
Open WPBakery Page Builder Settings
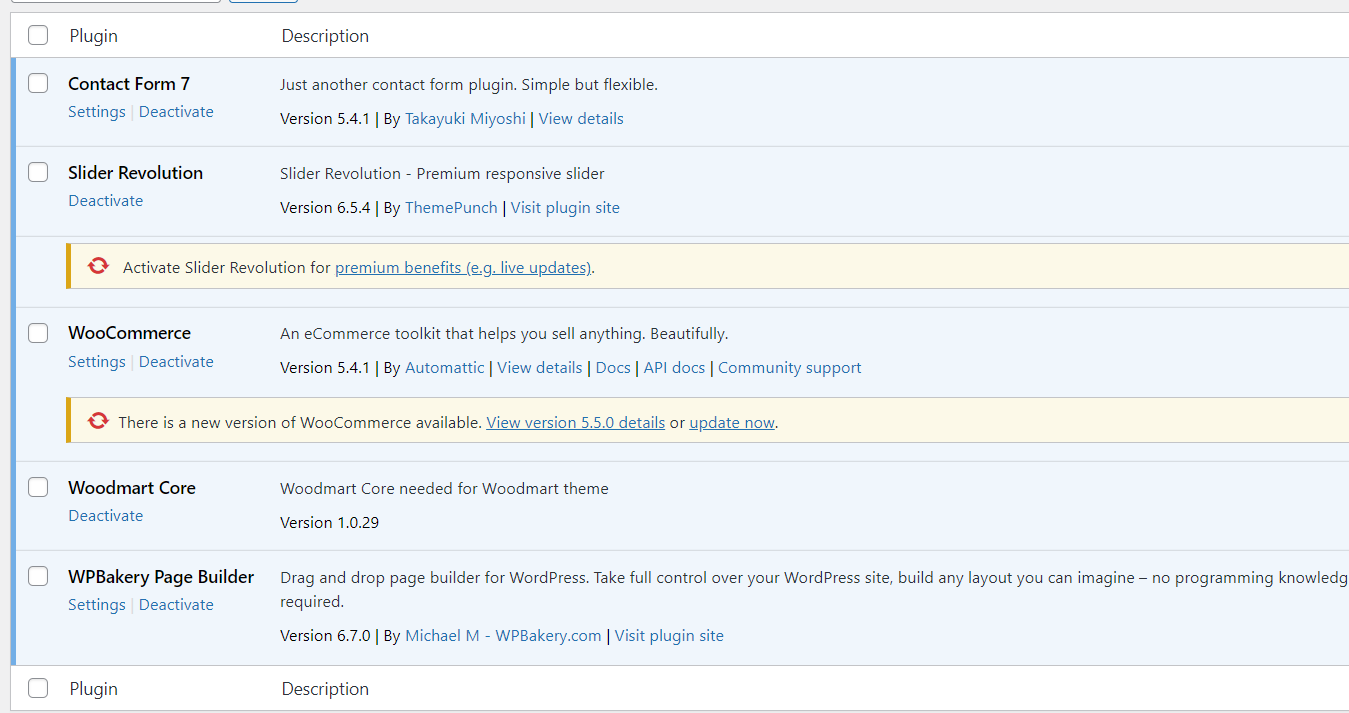97,605
